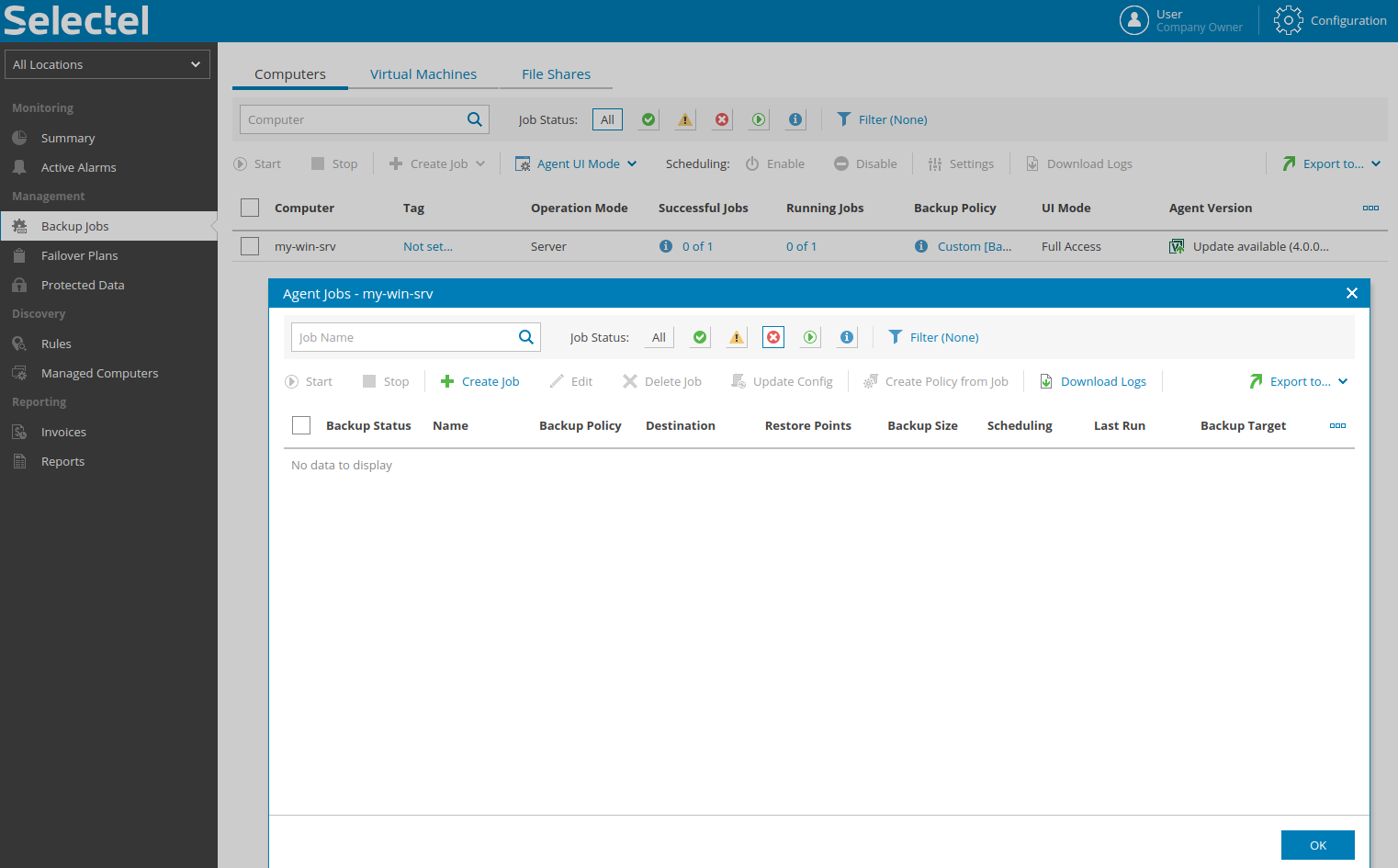1398x868 pixels.
Task: Click OK in the Agent Jobs dialog
Action: tap(1318, 845)
